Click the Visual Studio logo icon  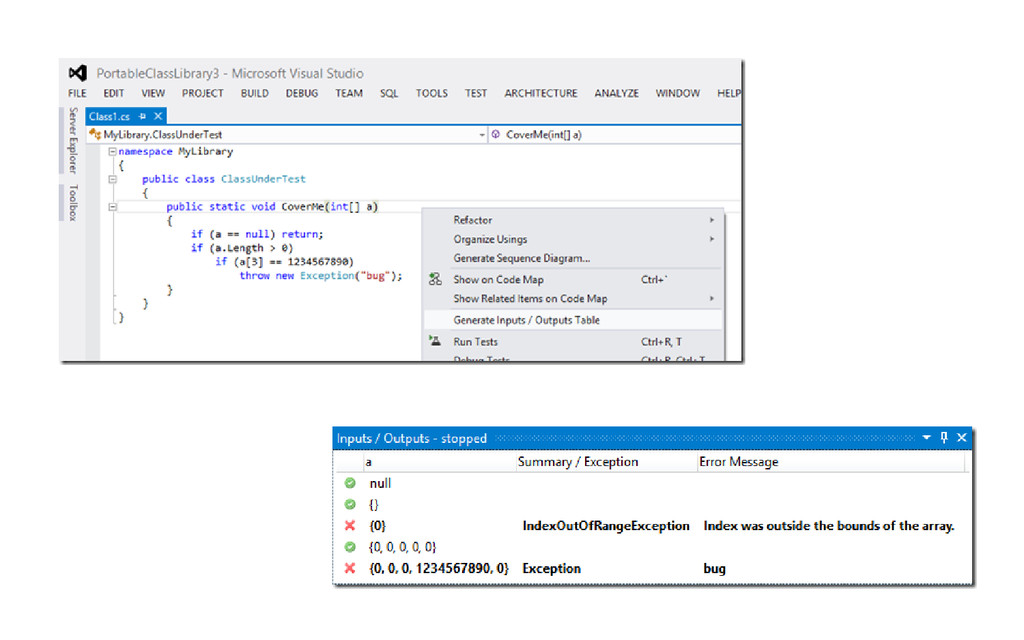pos(78,73)
